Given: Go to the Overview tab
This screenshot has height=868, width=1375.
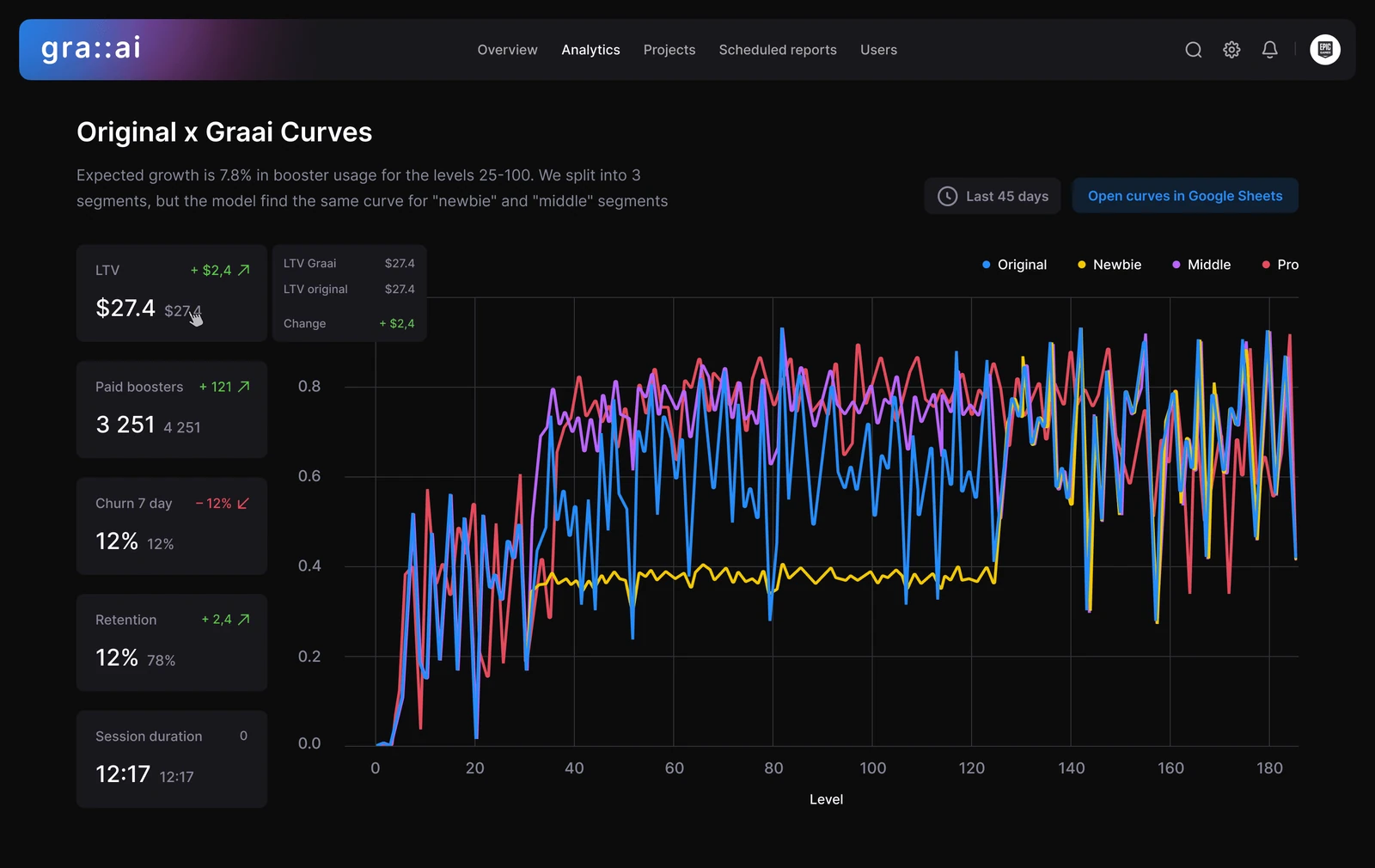Looking at the screenshot, I should pyautogui.click(x=507, y=50).
